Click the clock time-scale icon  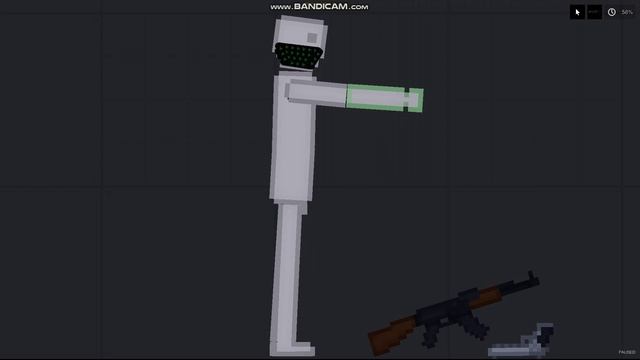[x=611, y=12]
